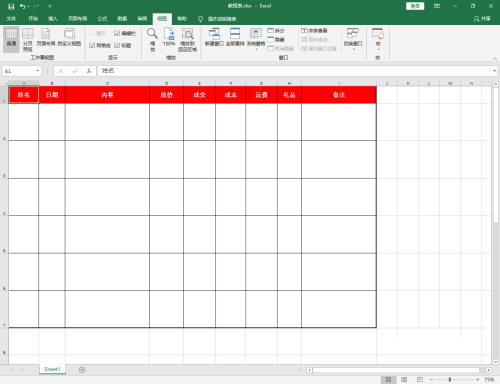Toggle the 编辑栏 Formula Bar checkbox

(124, 33)
